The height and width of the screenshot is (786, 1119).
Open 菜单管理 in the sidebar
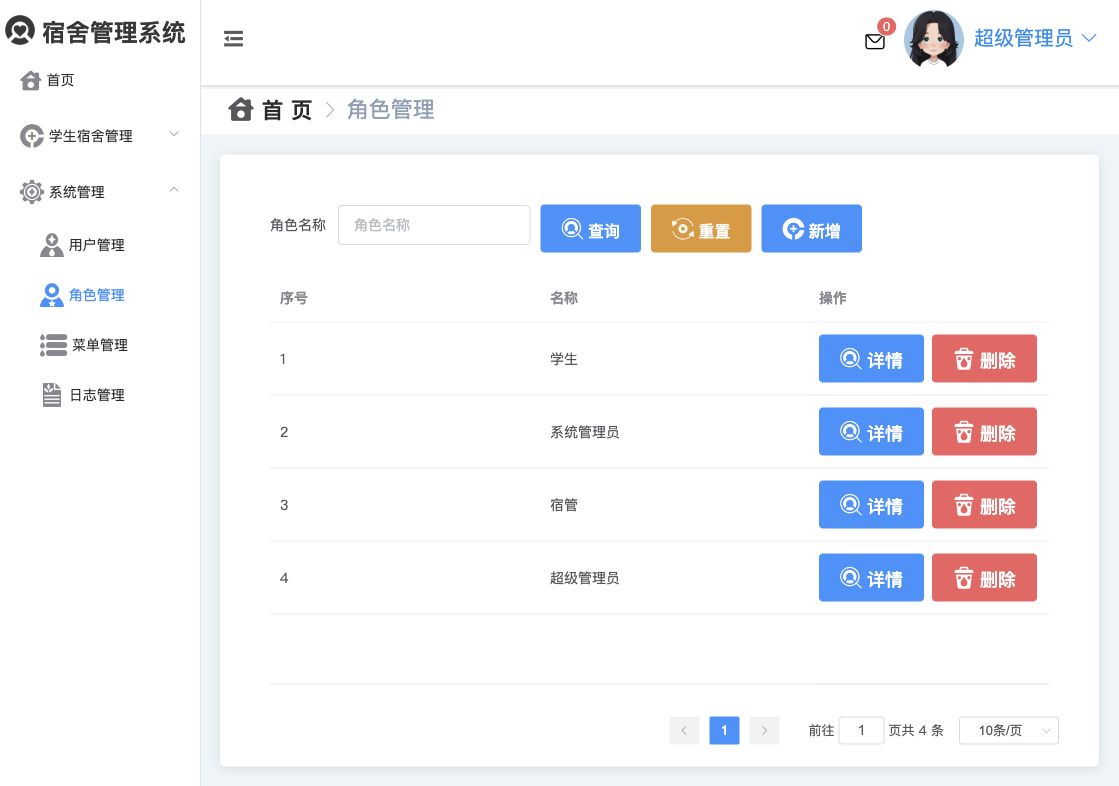[x=99, y=345]
